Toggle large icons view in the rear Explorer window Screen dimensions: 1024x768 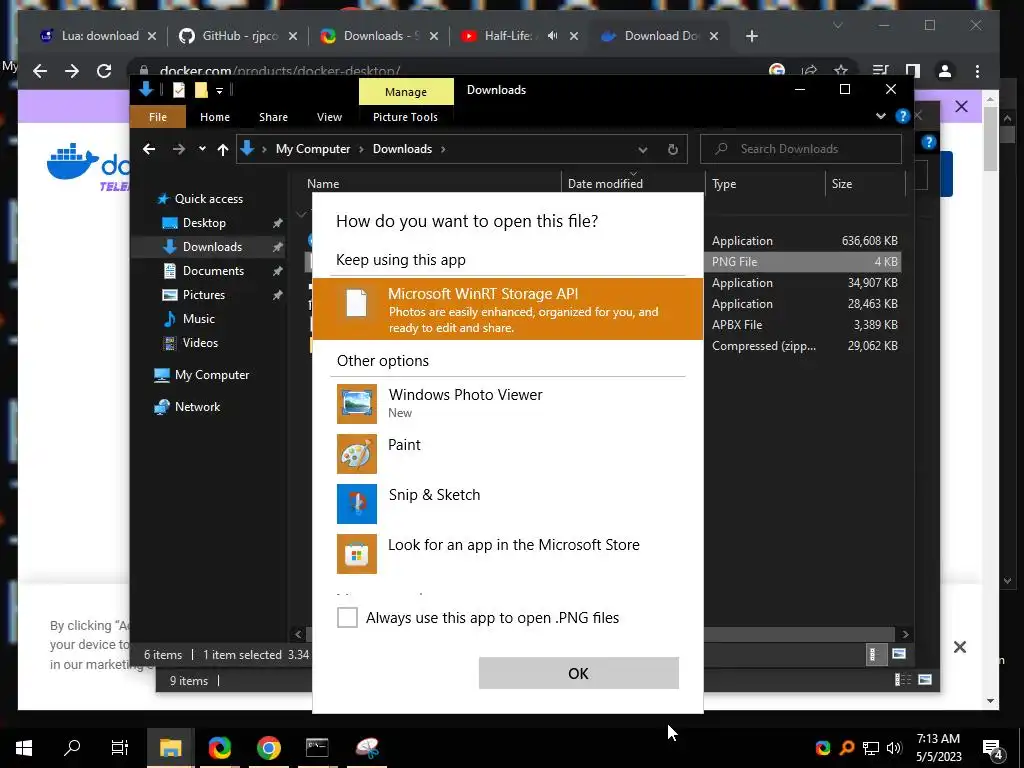pyautogui.click(x=925, y=680)
